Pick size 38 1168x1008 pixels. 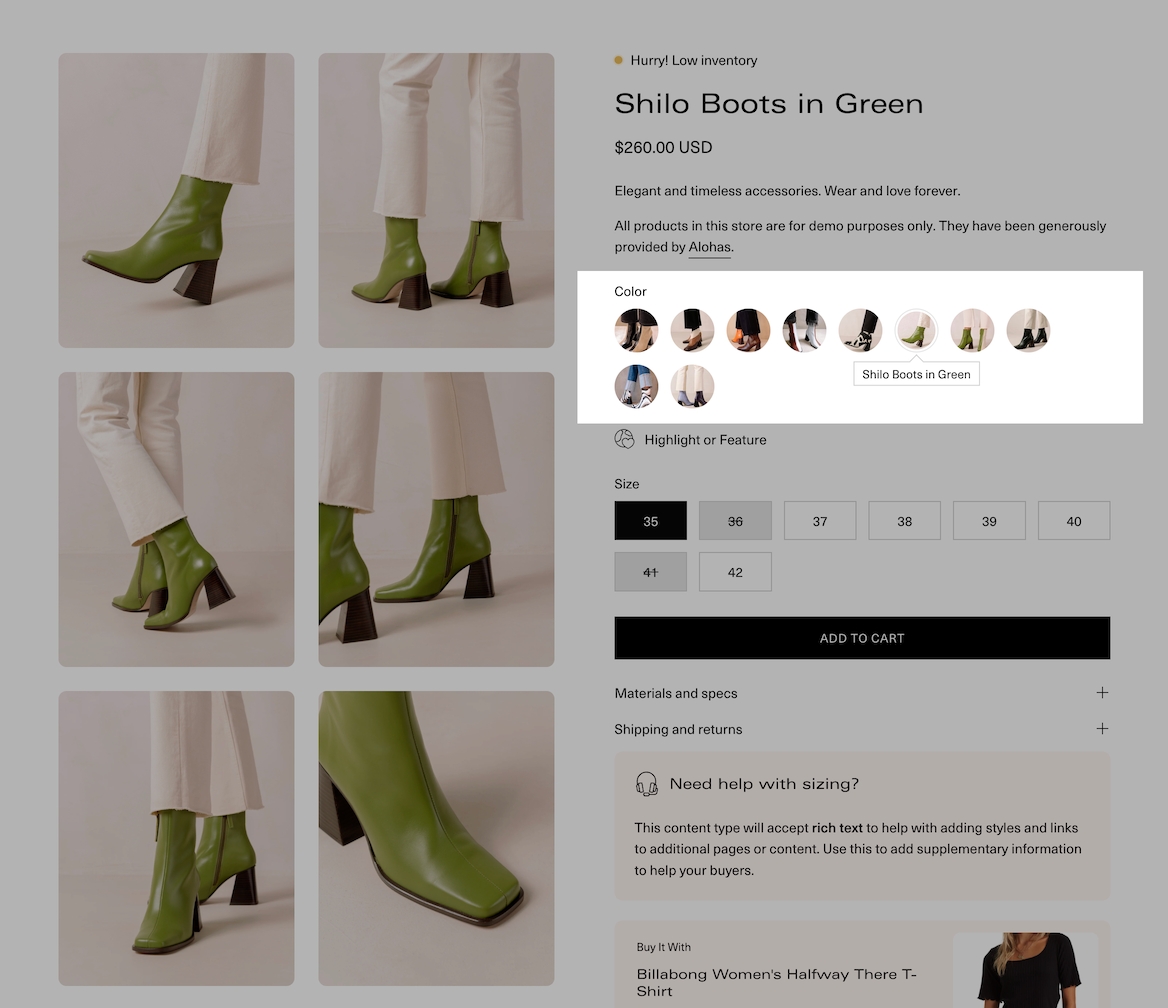904,521
